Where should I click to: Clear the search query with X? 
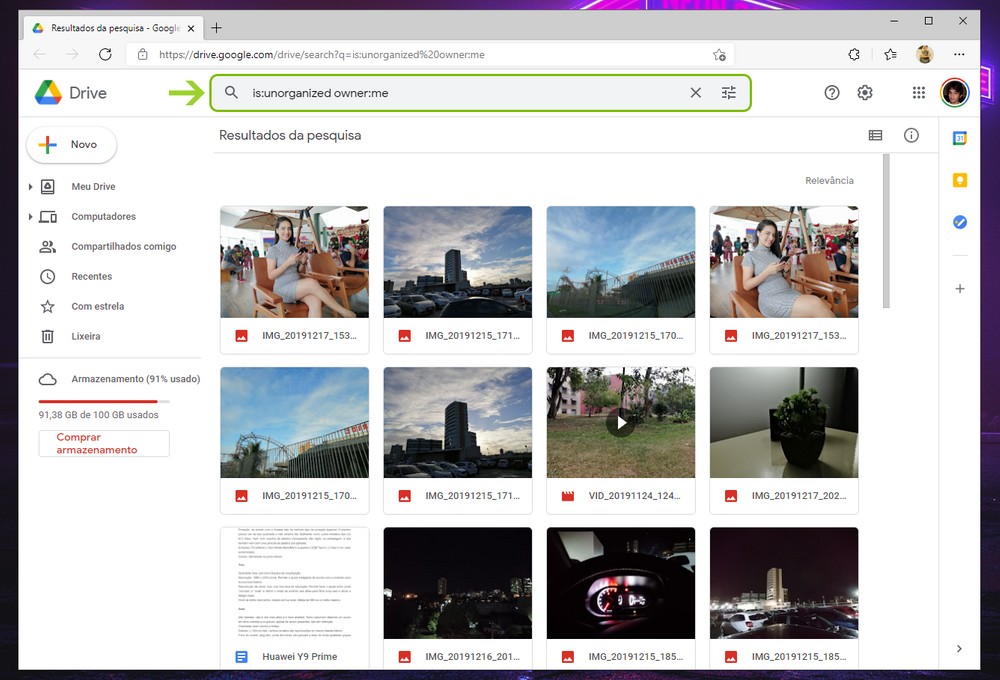point(696,93)
